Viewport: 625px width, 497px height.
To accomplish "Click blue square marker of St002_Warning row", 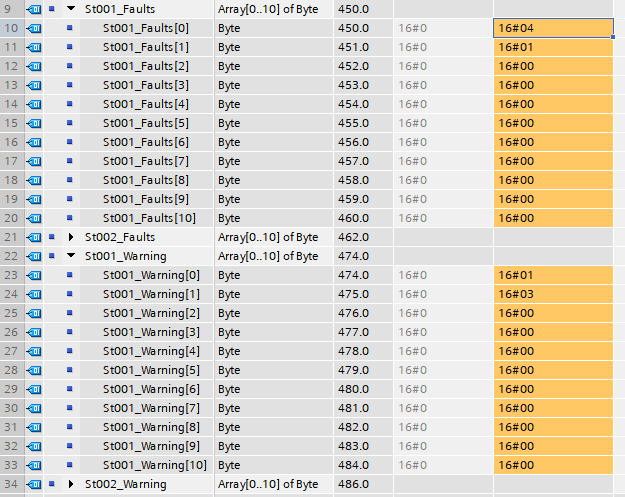I will pos(51,484).
